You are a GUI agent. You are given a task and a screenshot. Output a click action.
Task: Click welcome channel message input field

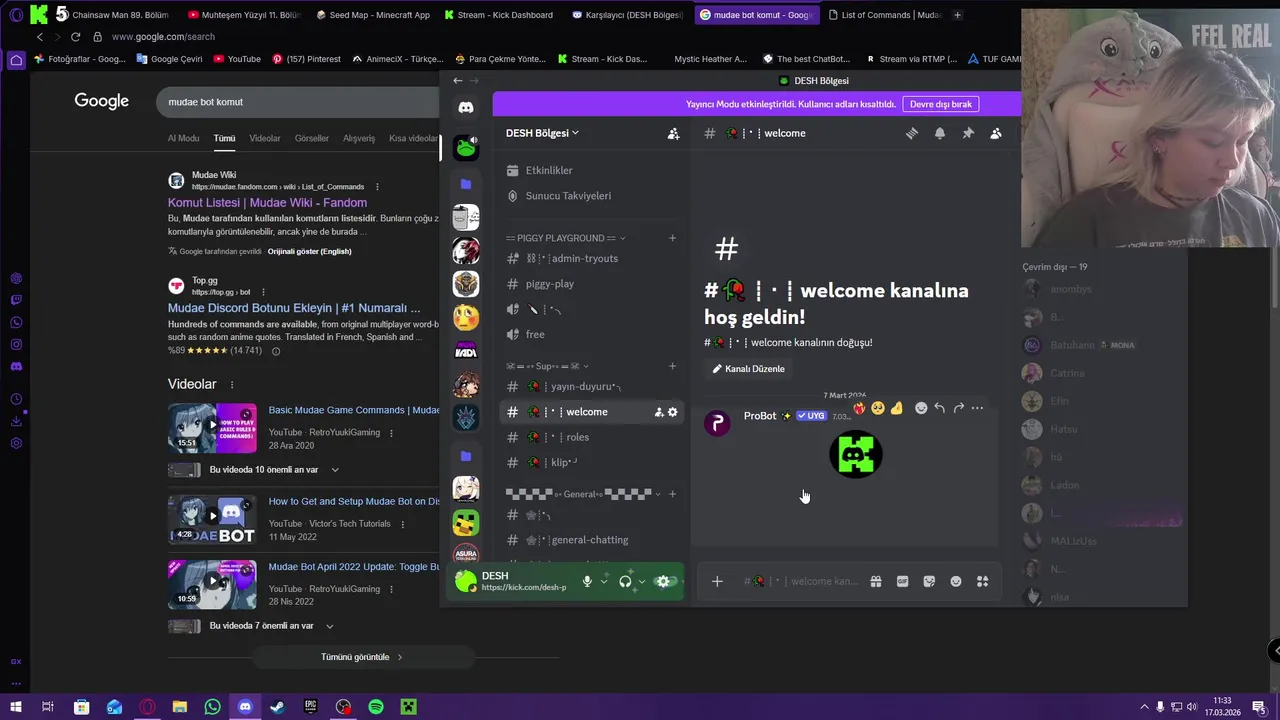(x=800, y=581)
